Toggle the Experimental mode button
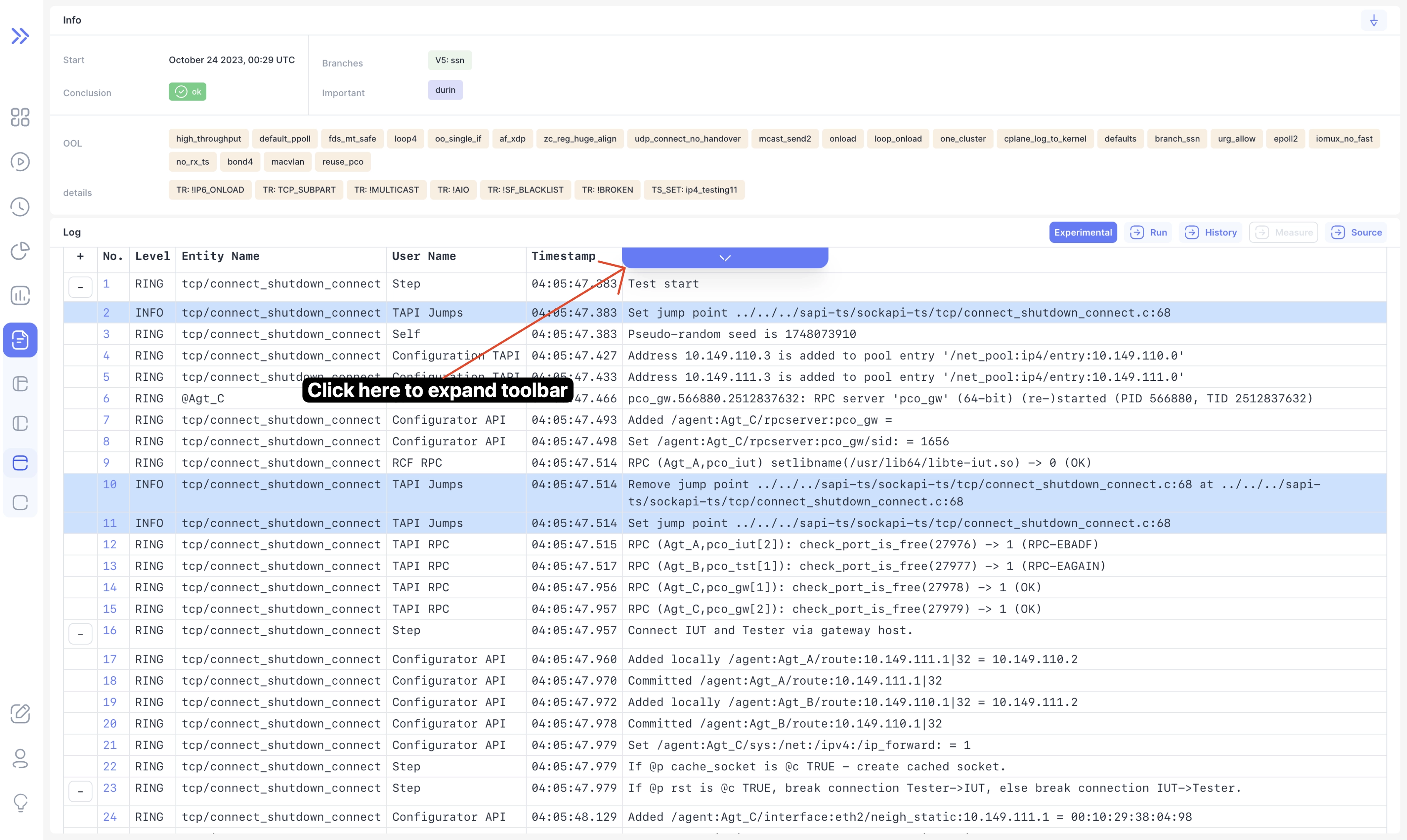 pos(1083,232)
